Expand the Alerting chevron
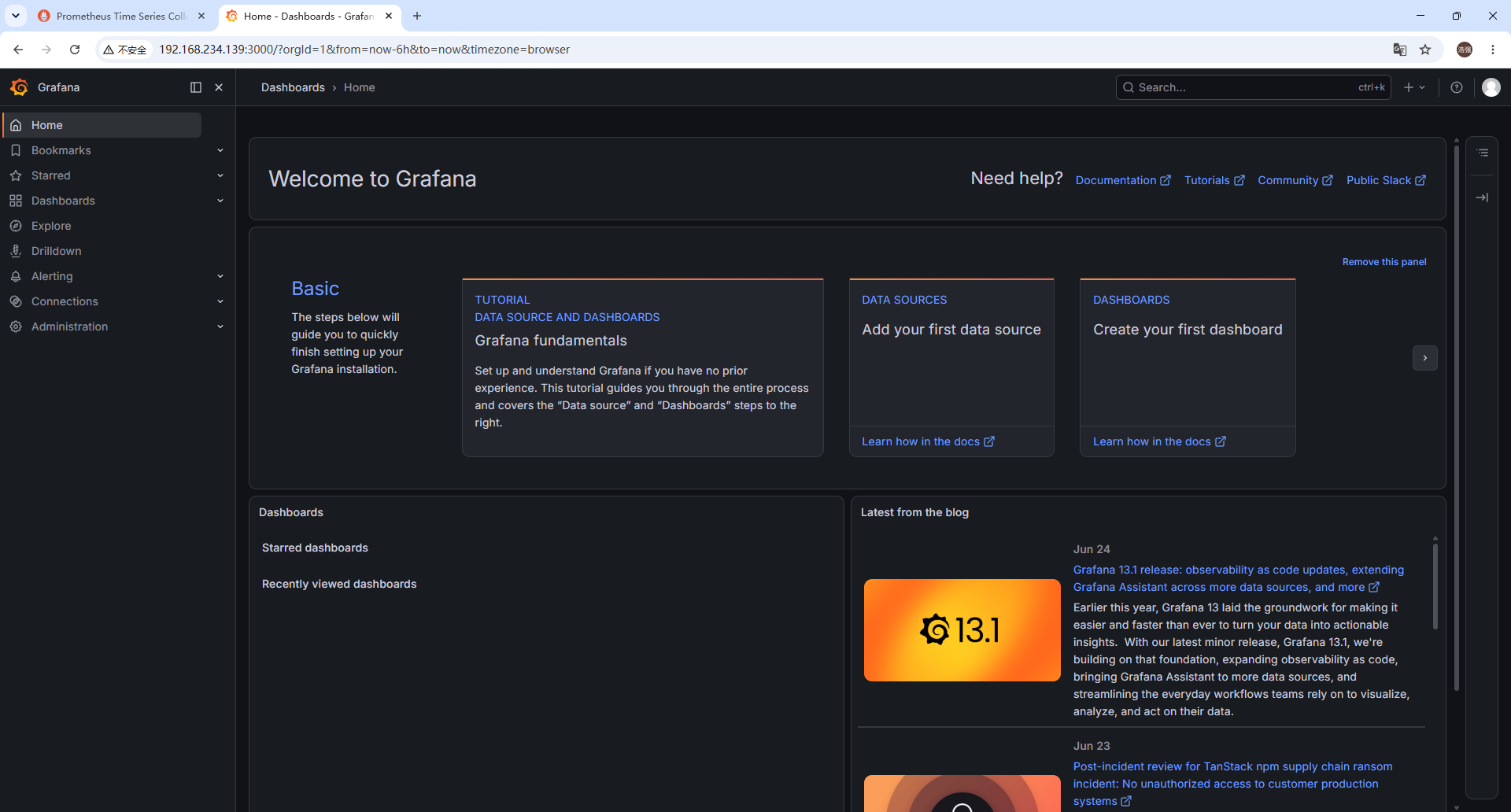The width and height of the screenshot is (1511, 812). coord(220,276)
